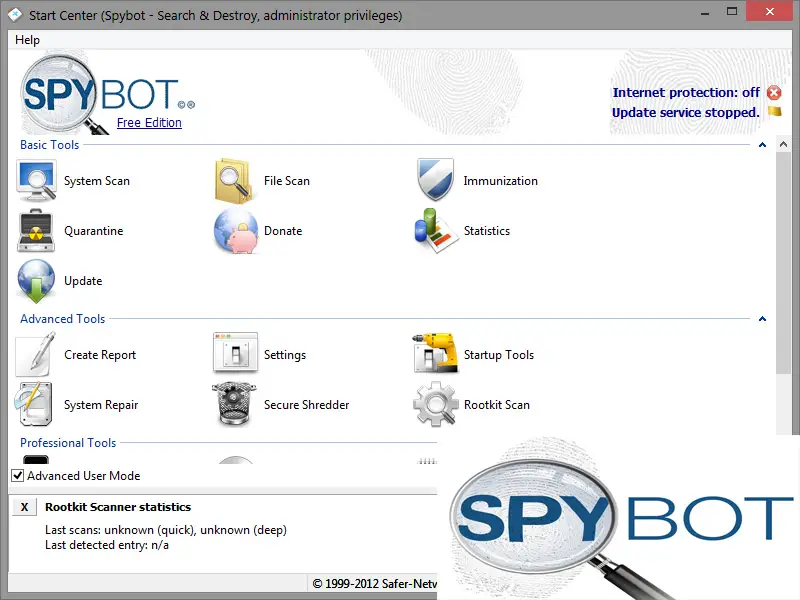Viewport: 800px width, 600px height.
Task: Follow the Free Edition link
Action: (x=149, y=122)
